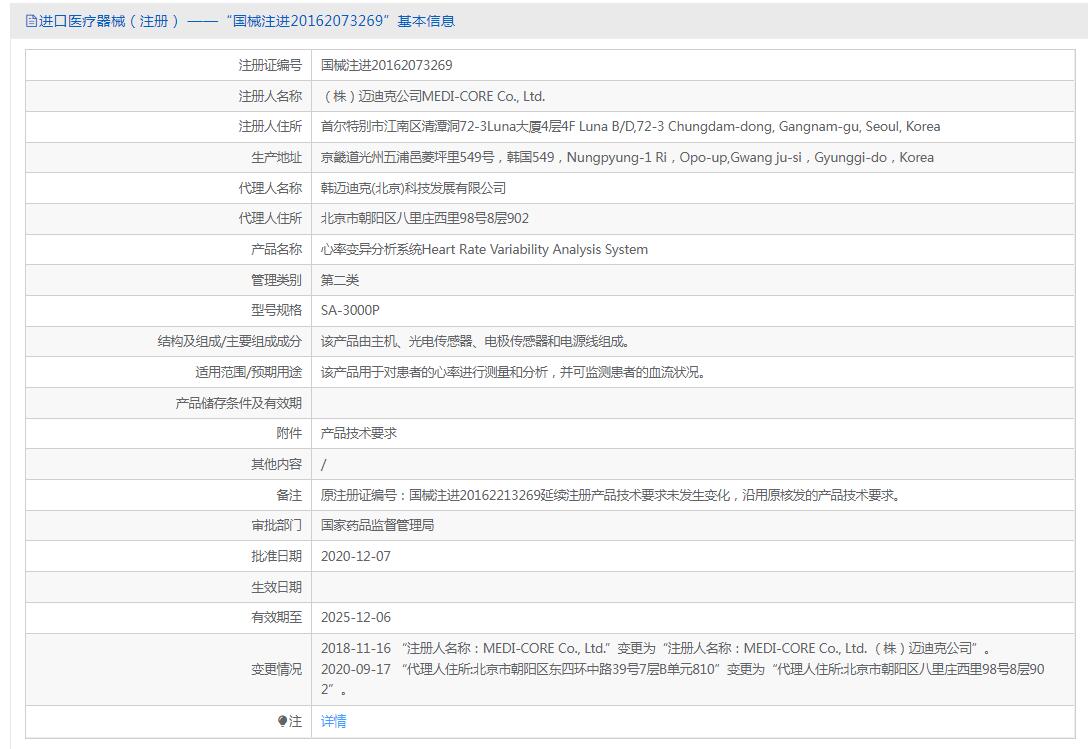Click the 生产地址 label
Screen dimensions: 1088x749
(x=276, y=158)
